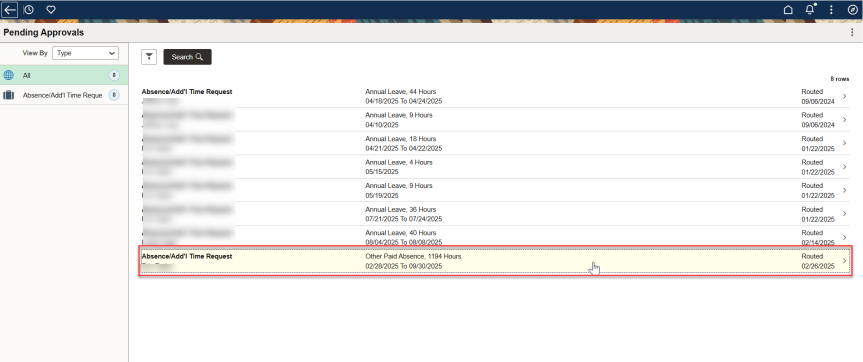The image size is (863, 362).
Task: Click Routed 02/26/2025 status text
Action: click(x=818, y=261)
